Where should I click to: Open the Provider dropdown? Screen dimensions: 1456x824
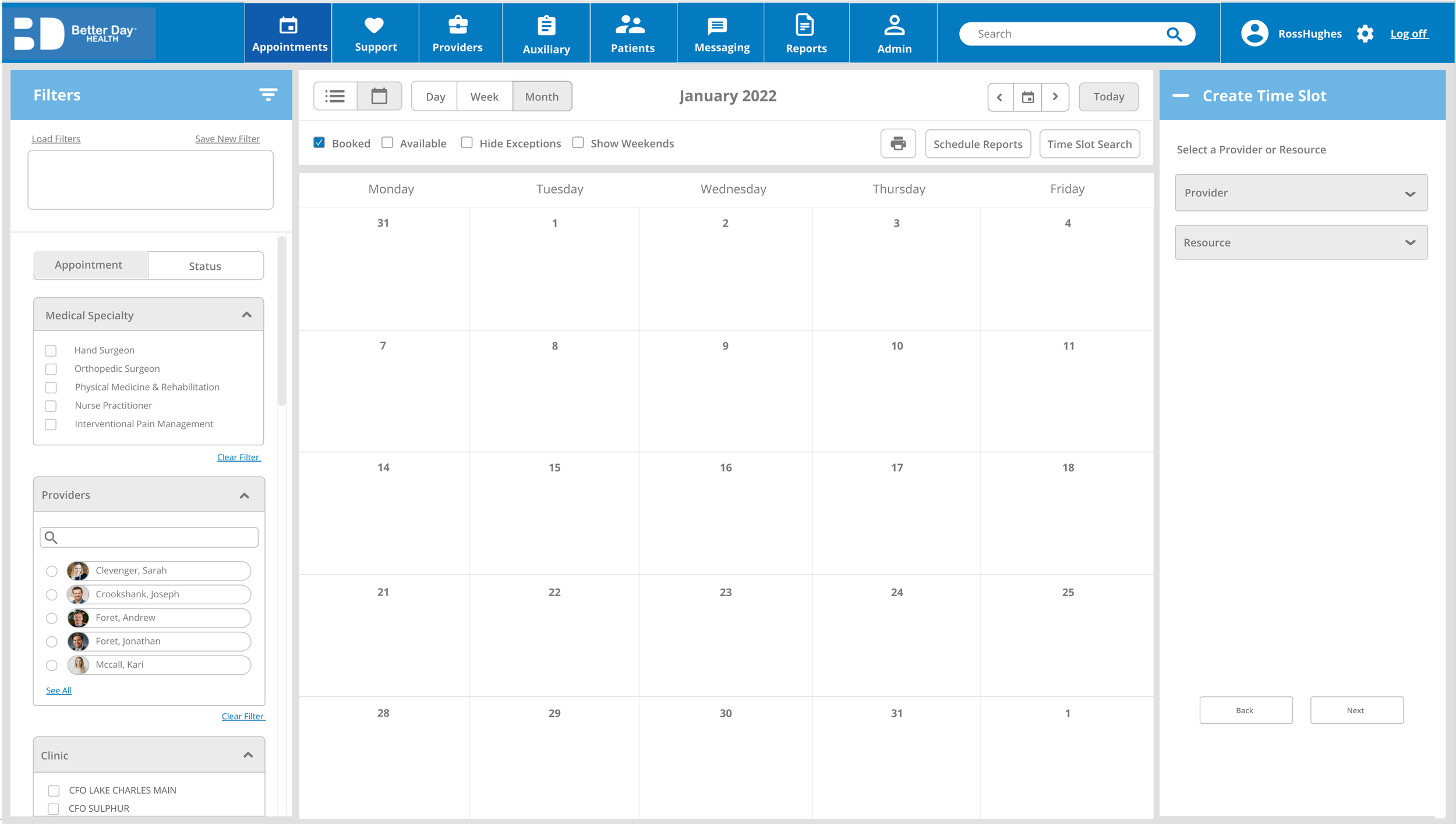(1300, 193)
